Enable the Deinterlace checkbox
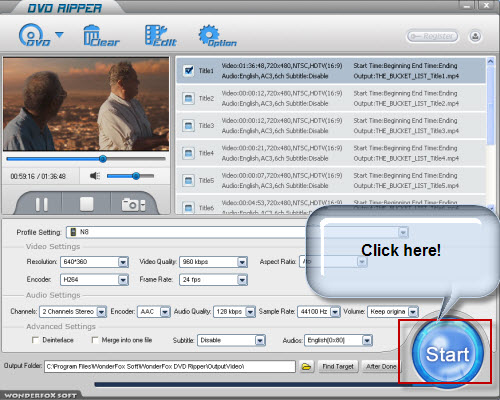The width and height of the screenshot is (500, 400). point(35,340)
